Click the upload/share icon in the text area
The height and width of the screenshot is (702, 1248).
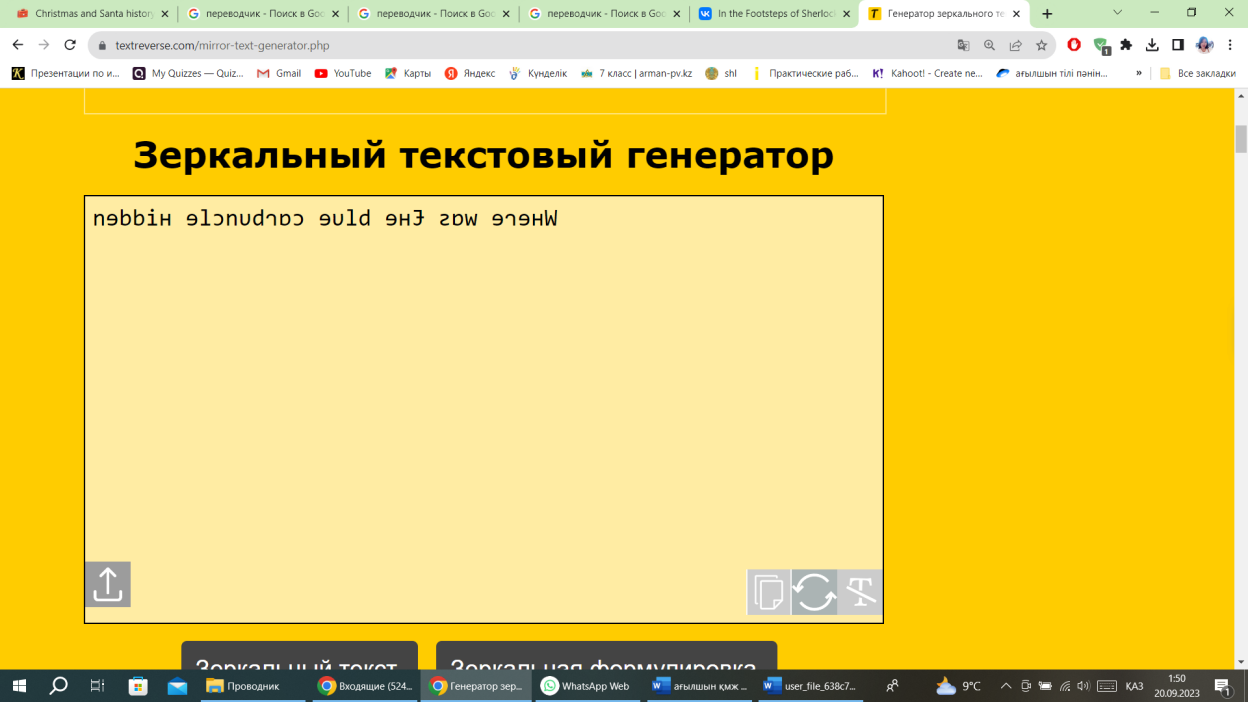point(107,584)
